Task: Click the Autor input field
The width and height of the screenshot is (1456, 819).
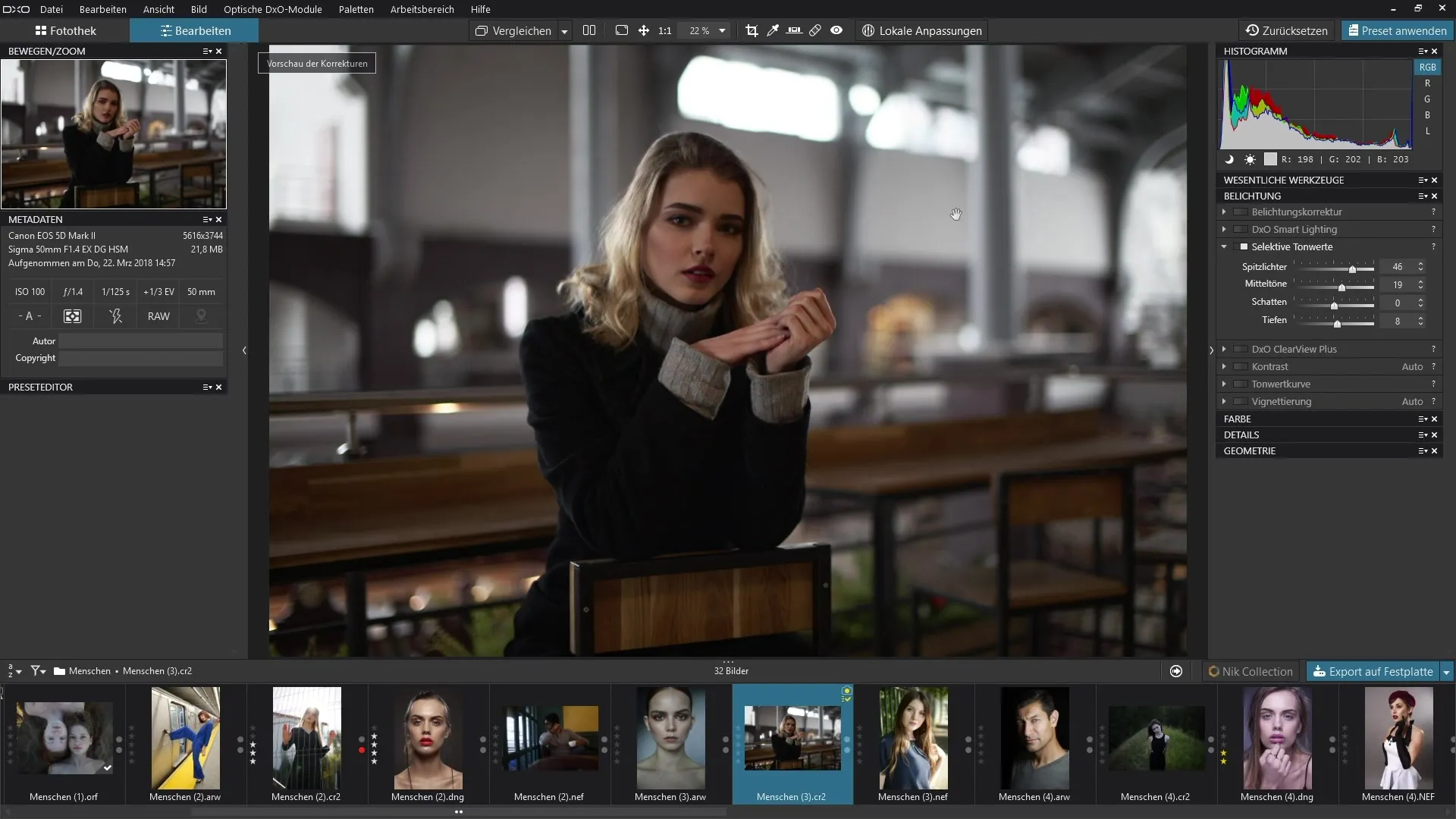Action: coord(141,341)
